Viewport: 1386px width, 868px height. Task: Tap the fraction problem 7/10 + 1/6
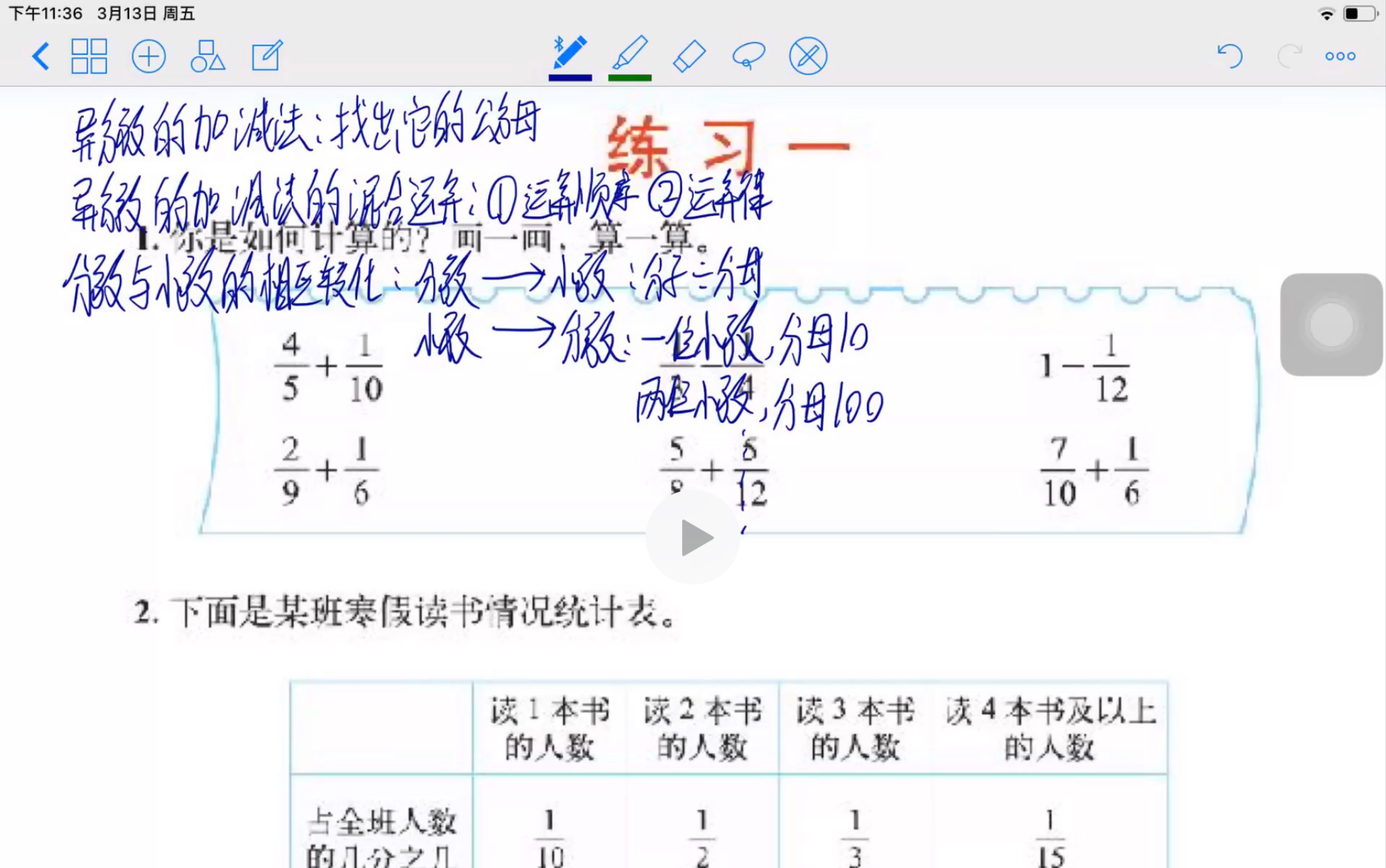1094,471
